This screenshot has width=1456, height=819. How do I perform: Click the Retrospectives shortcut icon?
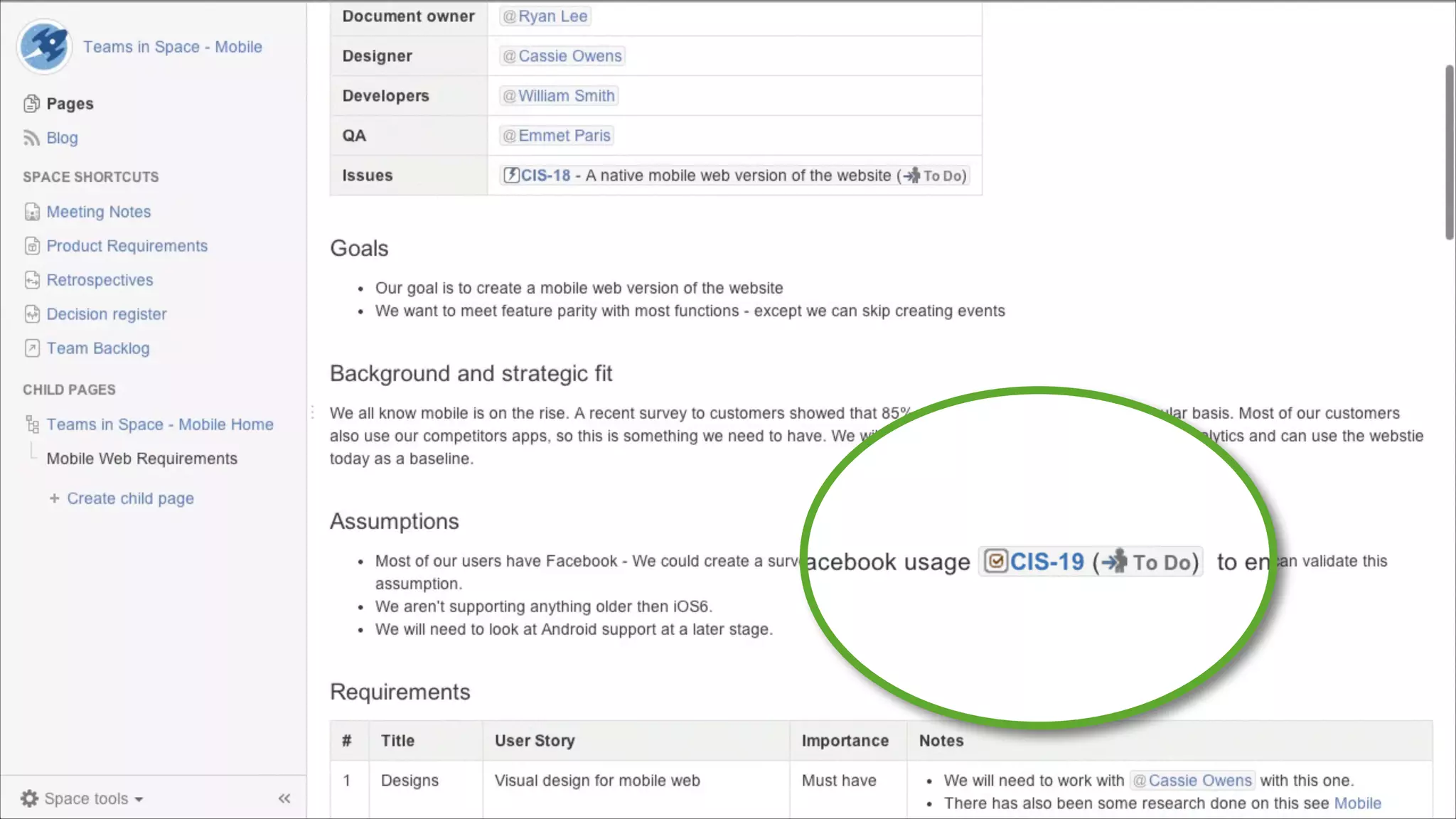click(x=32, y=280)
